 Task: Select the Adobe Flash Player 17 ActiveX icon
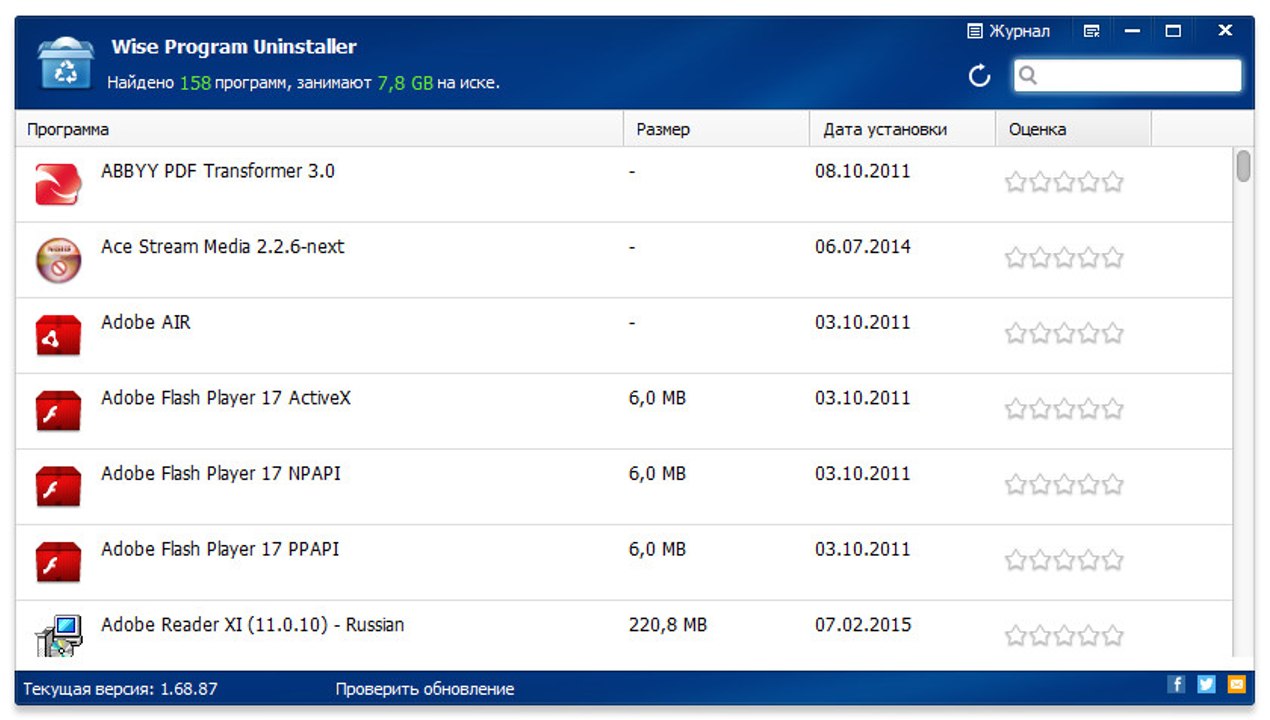[x=58, y=411]
